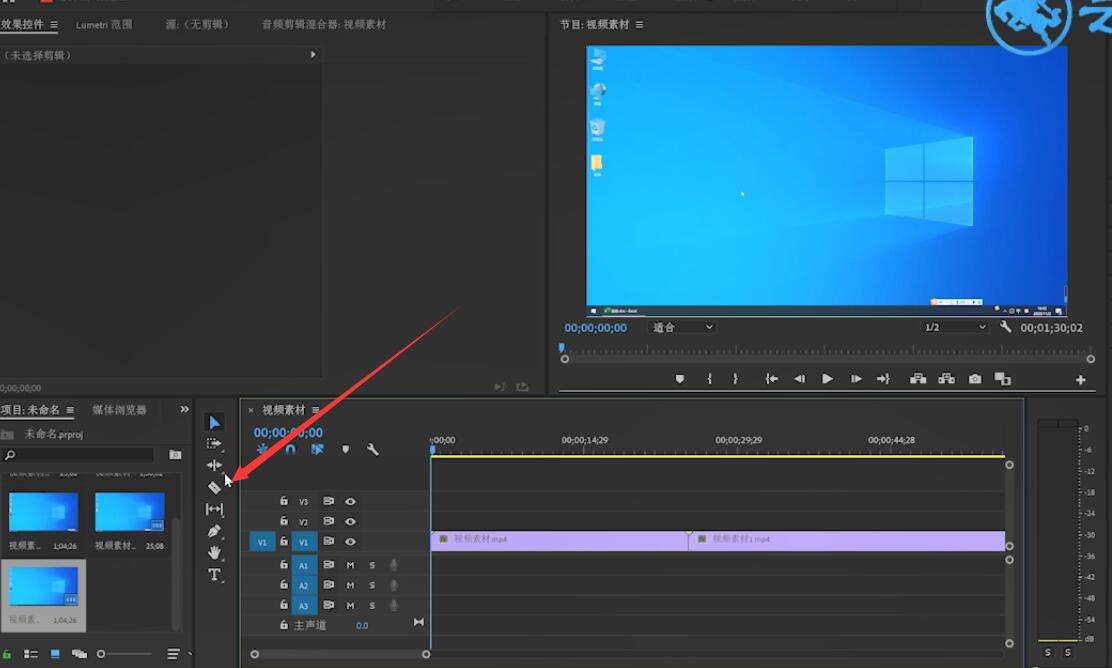Enable voice-over record on A1

394,565
